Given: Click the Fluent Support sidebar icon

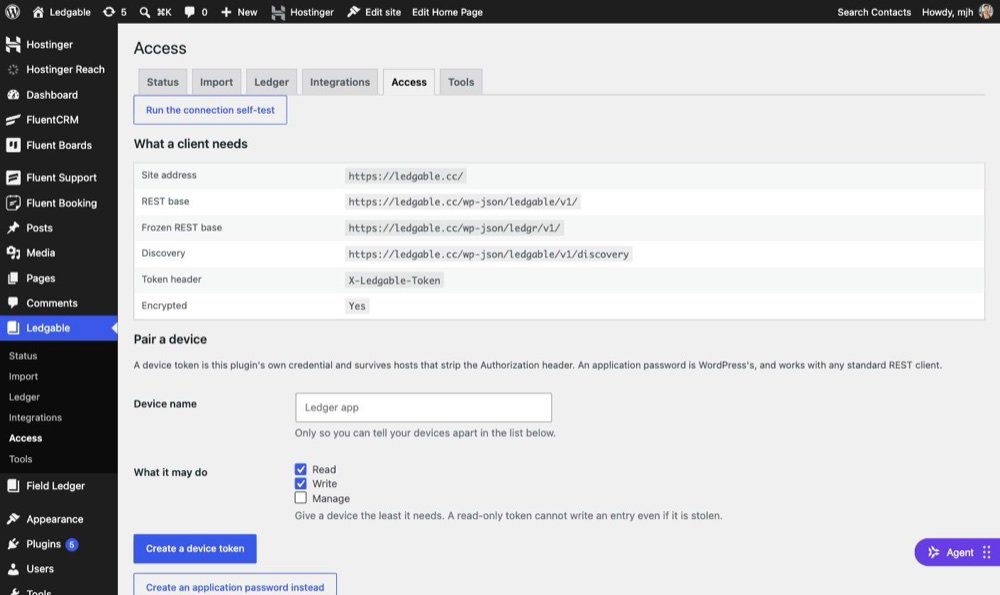Looking at the screenshot, I should (13, 177).
